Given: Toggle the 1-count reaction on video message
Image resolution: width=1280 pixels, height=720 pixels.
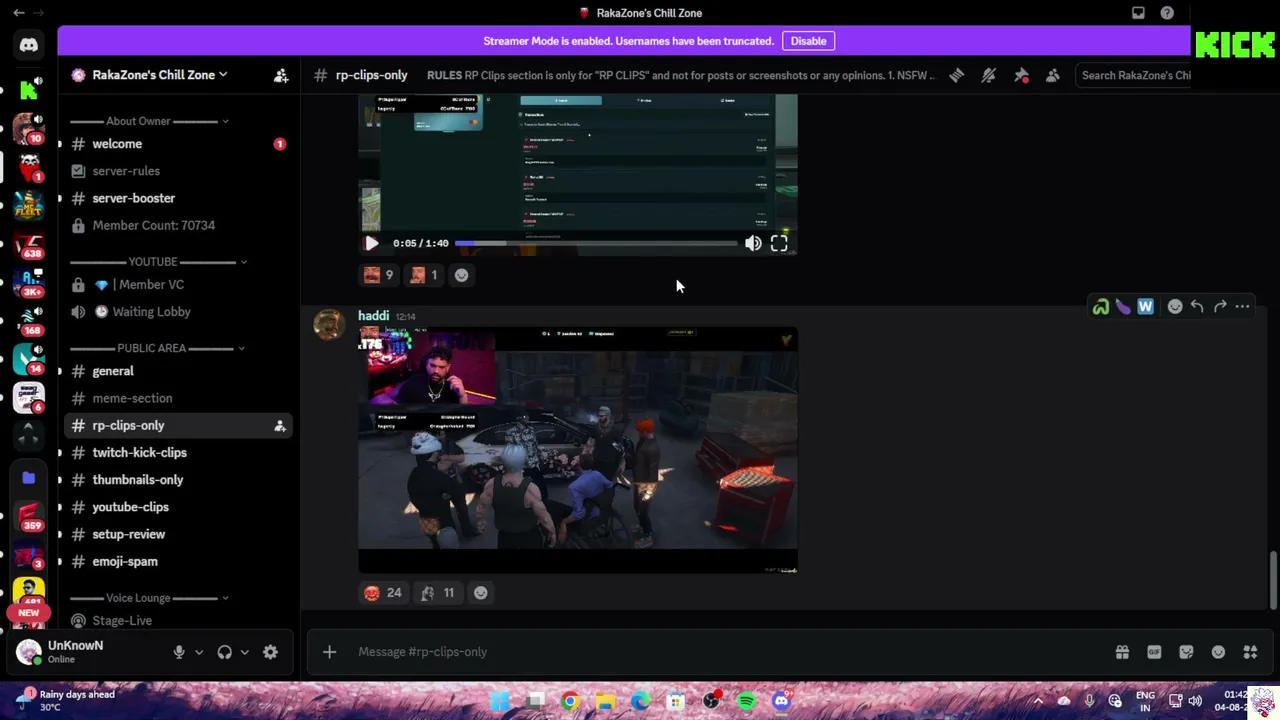Looking at the screenshot, I should pos(424,275).
